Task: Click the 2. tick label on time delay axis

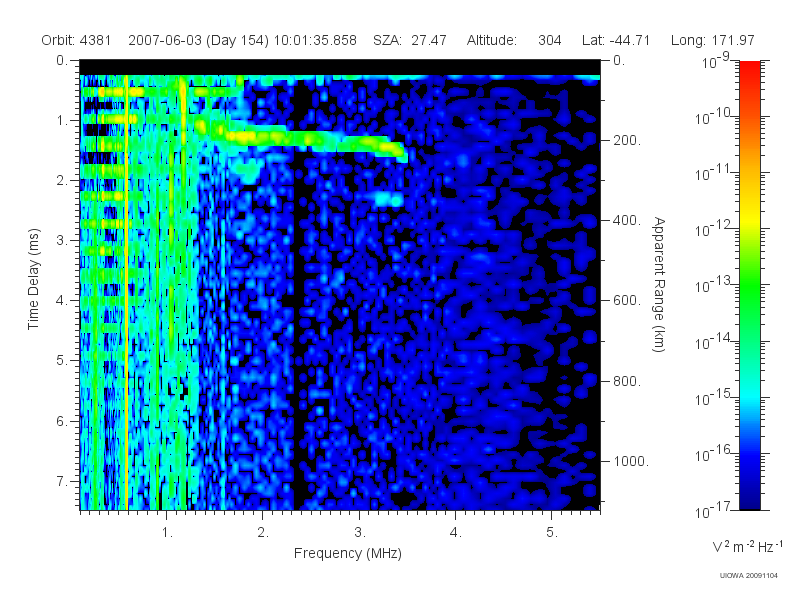Action: click(62, 181)
